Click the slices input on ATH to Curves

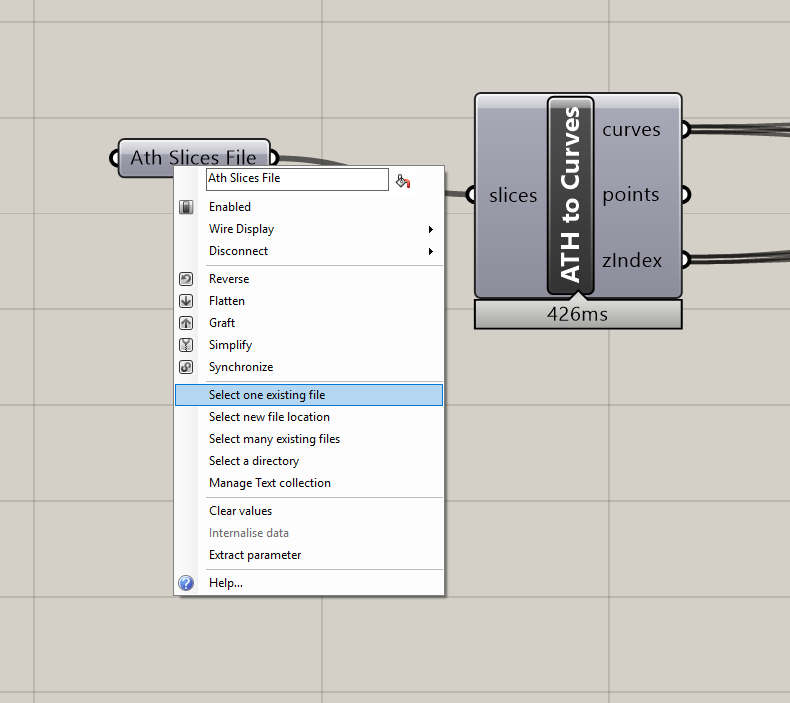(513, 196)
